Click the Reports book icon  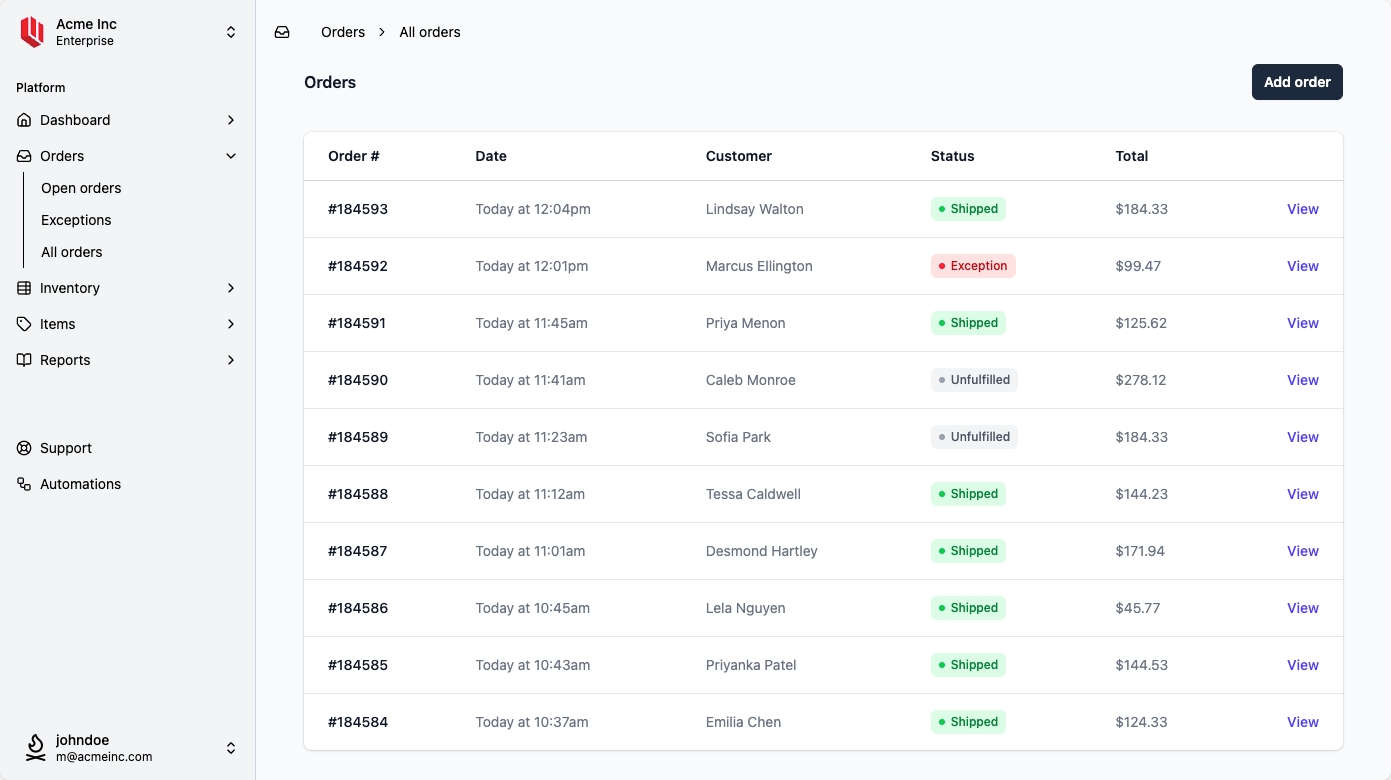pos(24,360)
